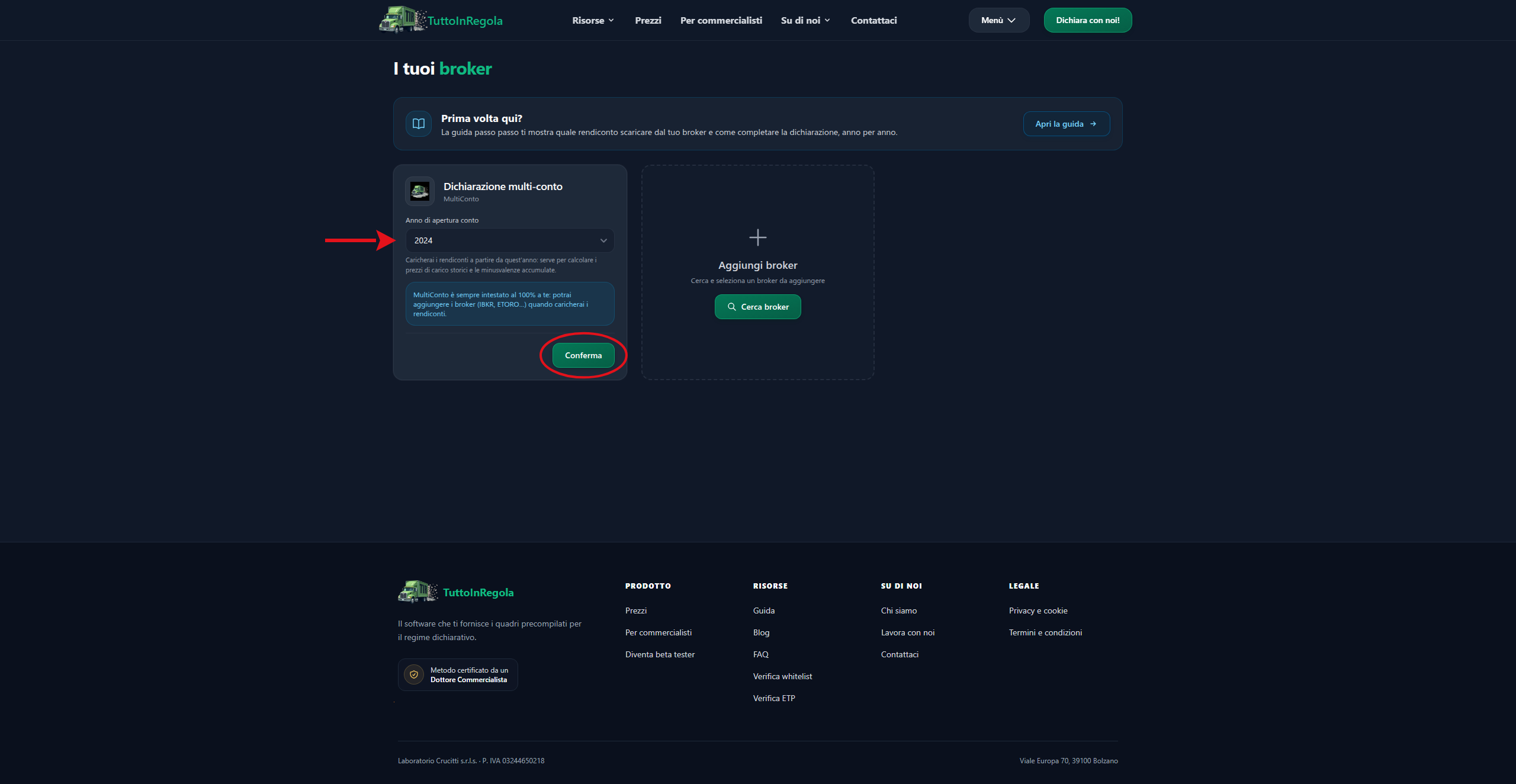Viewport: 1516px width, 784px height.
Task: Click the footer TuttoInRegola truck logo
Action: (418, 592)
